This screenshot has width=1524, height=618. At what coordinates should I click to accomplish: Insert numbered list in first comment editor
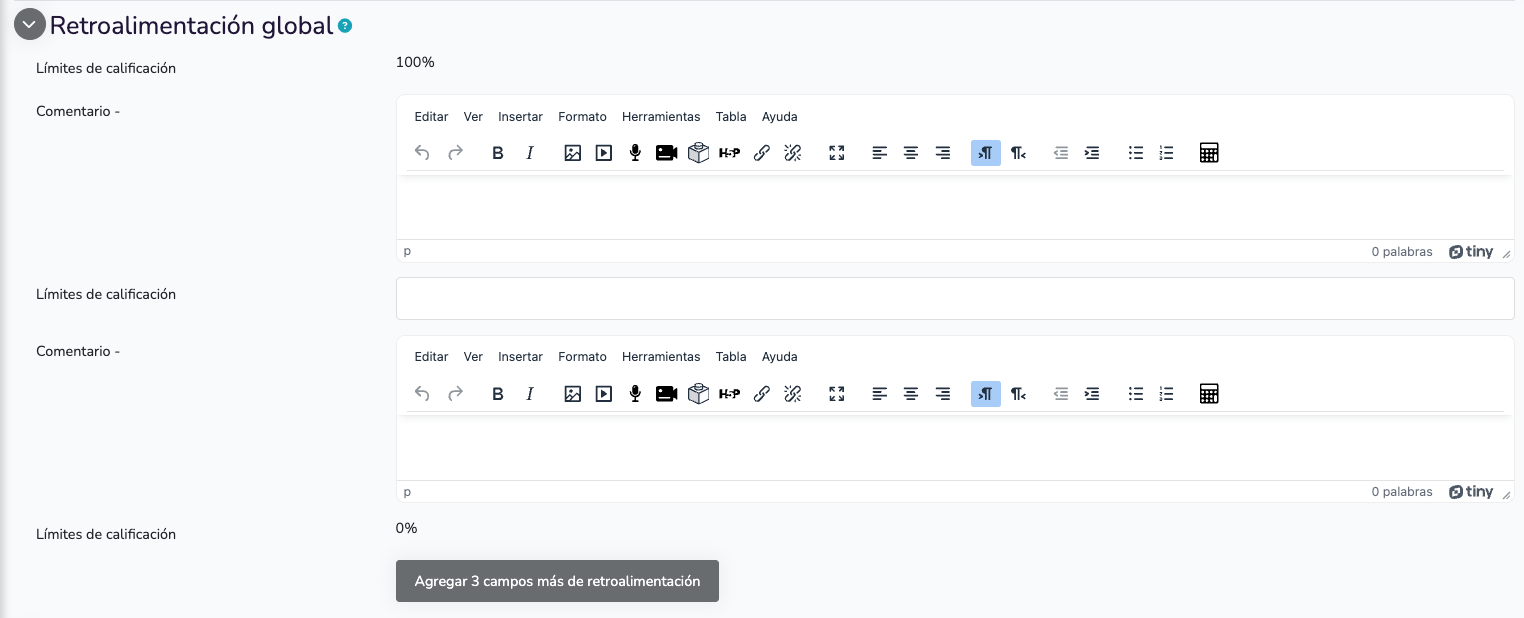pyautogui.click(x=1166, y=153)
